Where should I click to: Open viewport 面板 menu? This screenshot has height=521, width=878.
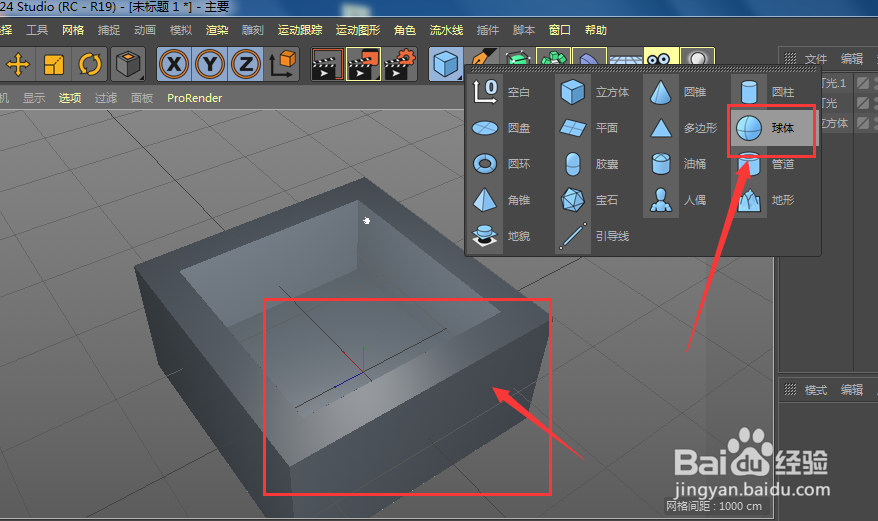pyautogui.click(x=142, y=98)
